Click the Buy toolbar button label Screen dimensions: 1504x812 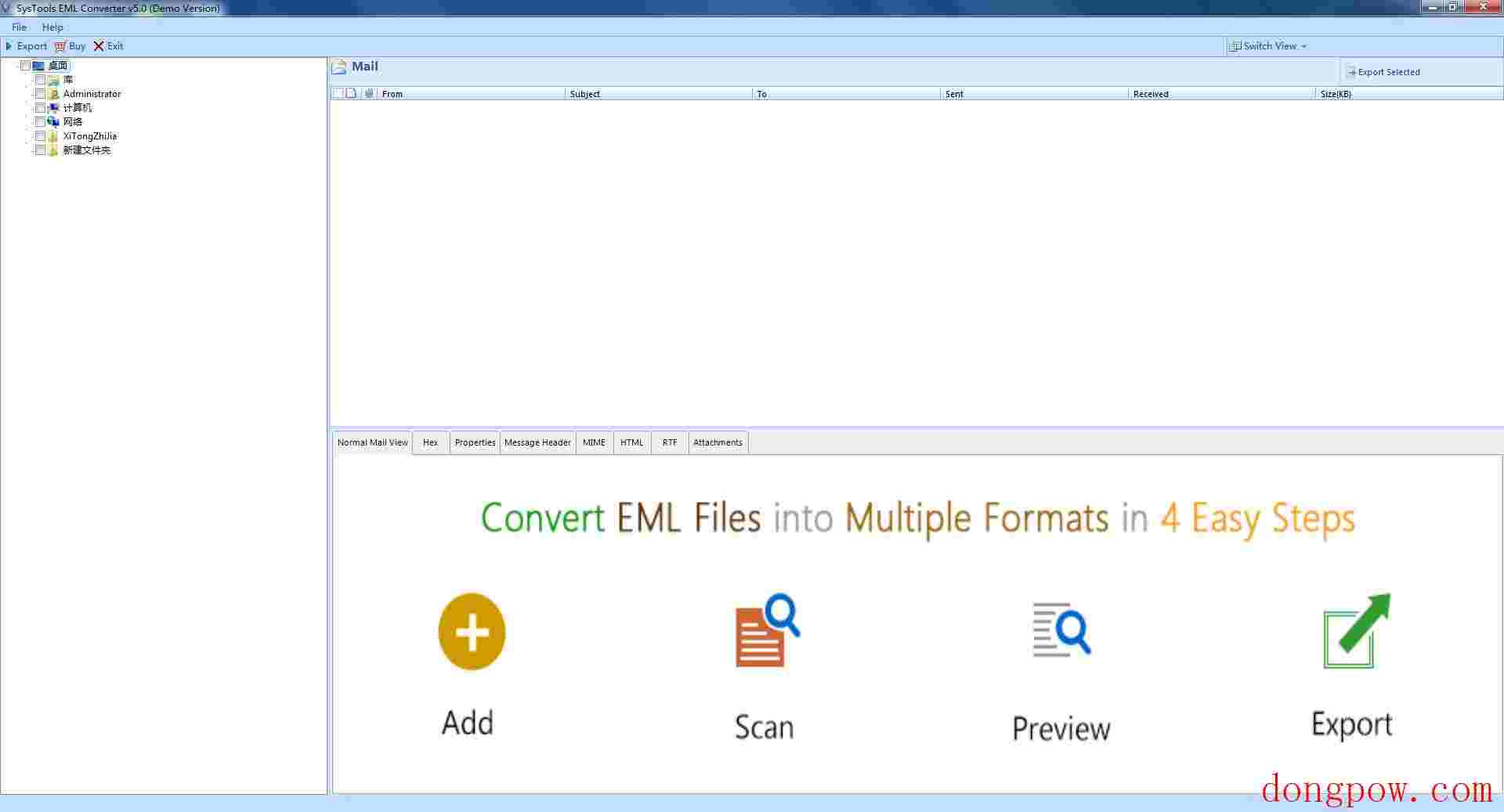pos(77,46)
